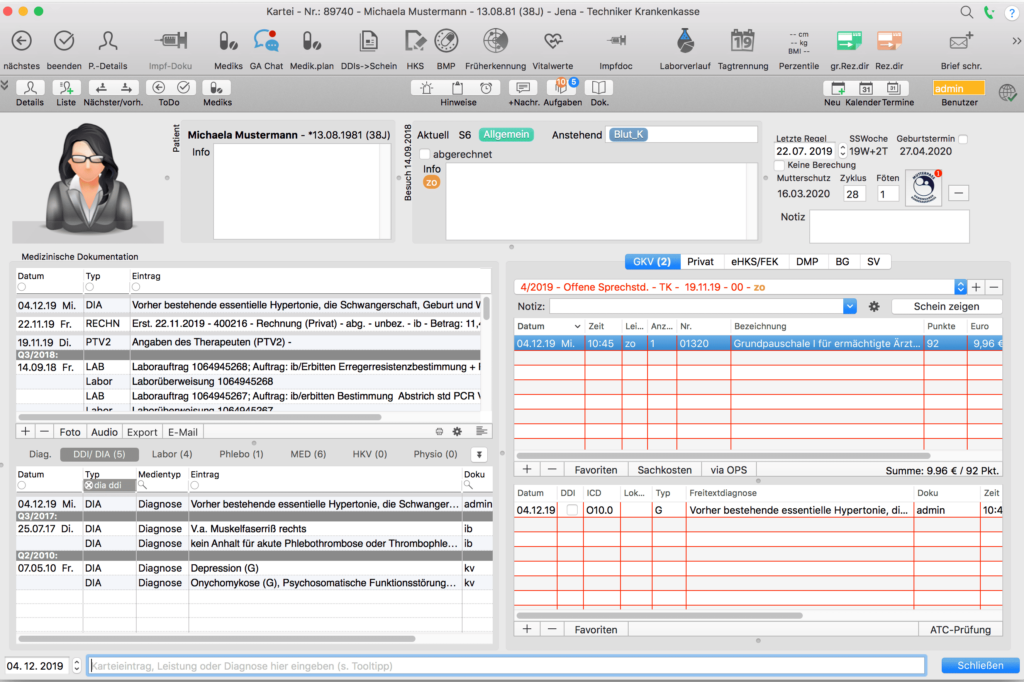Open P.-Details person icon
1024x682 pixels.
108,41
